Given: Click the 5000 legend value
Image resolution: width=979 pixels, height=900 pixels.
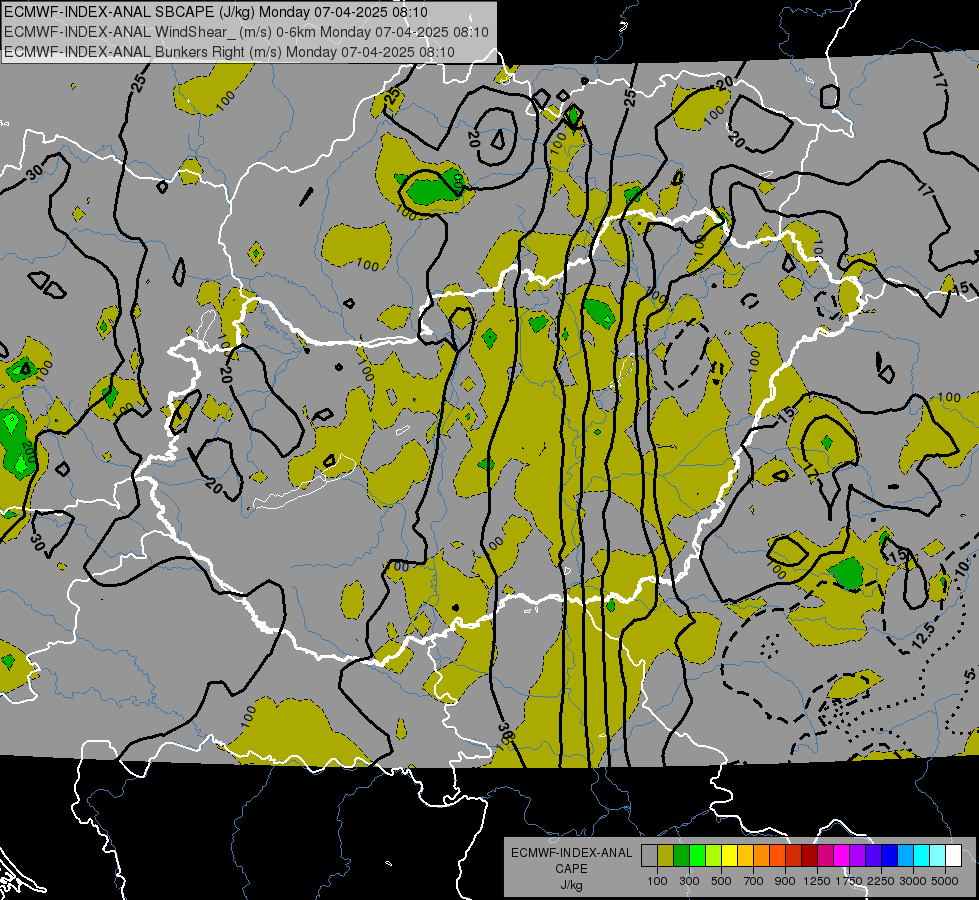Looking at the screenshot, I should pos(945,881).
